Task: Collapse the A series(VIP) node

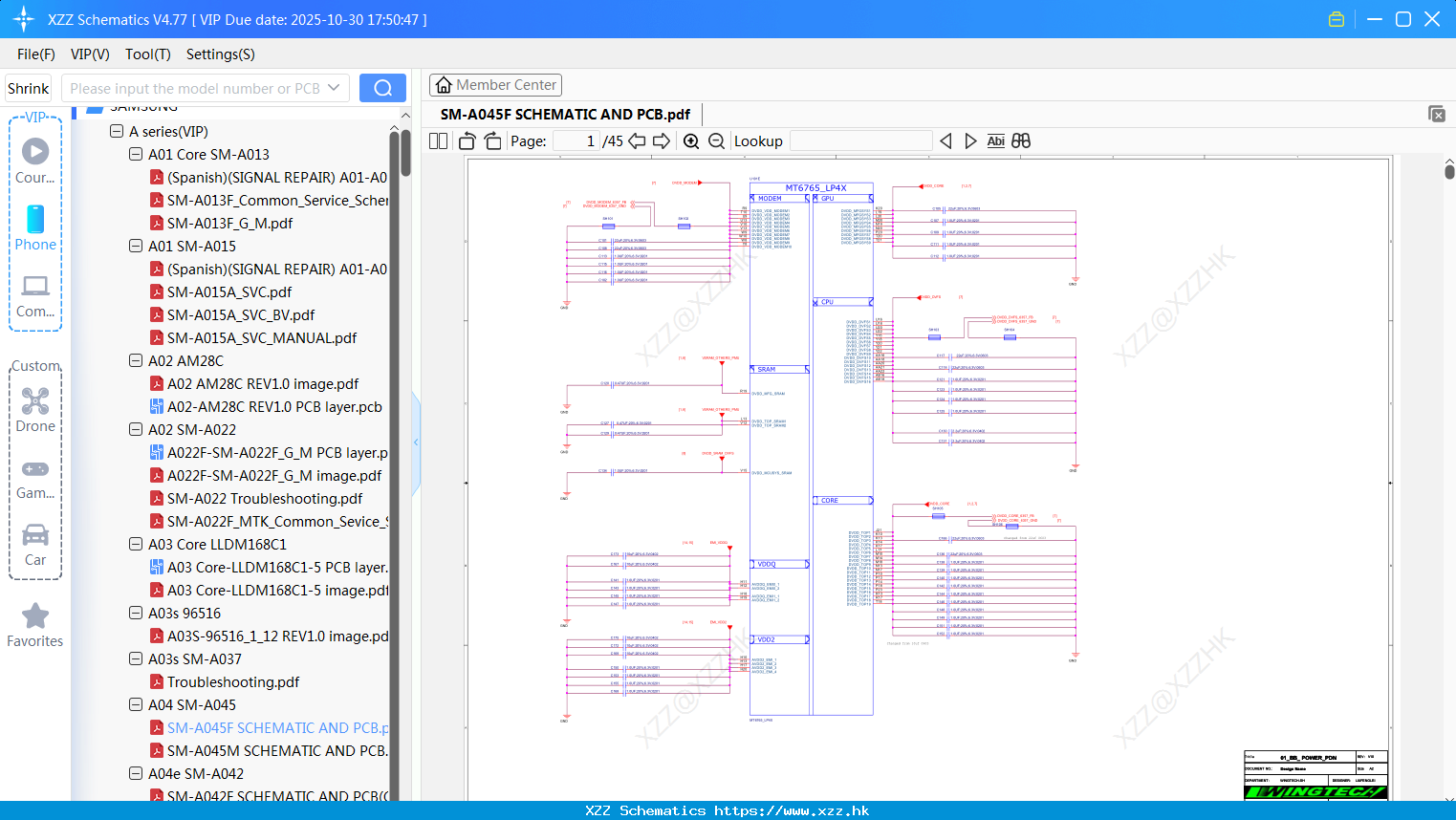Action: [117, 131]
